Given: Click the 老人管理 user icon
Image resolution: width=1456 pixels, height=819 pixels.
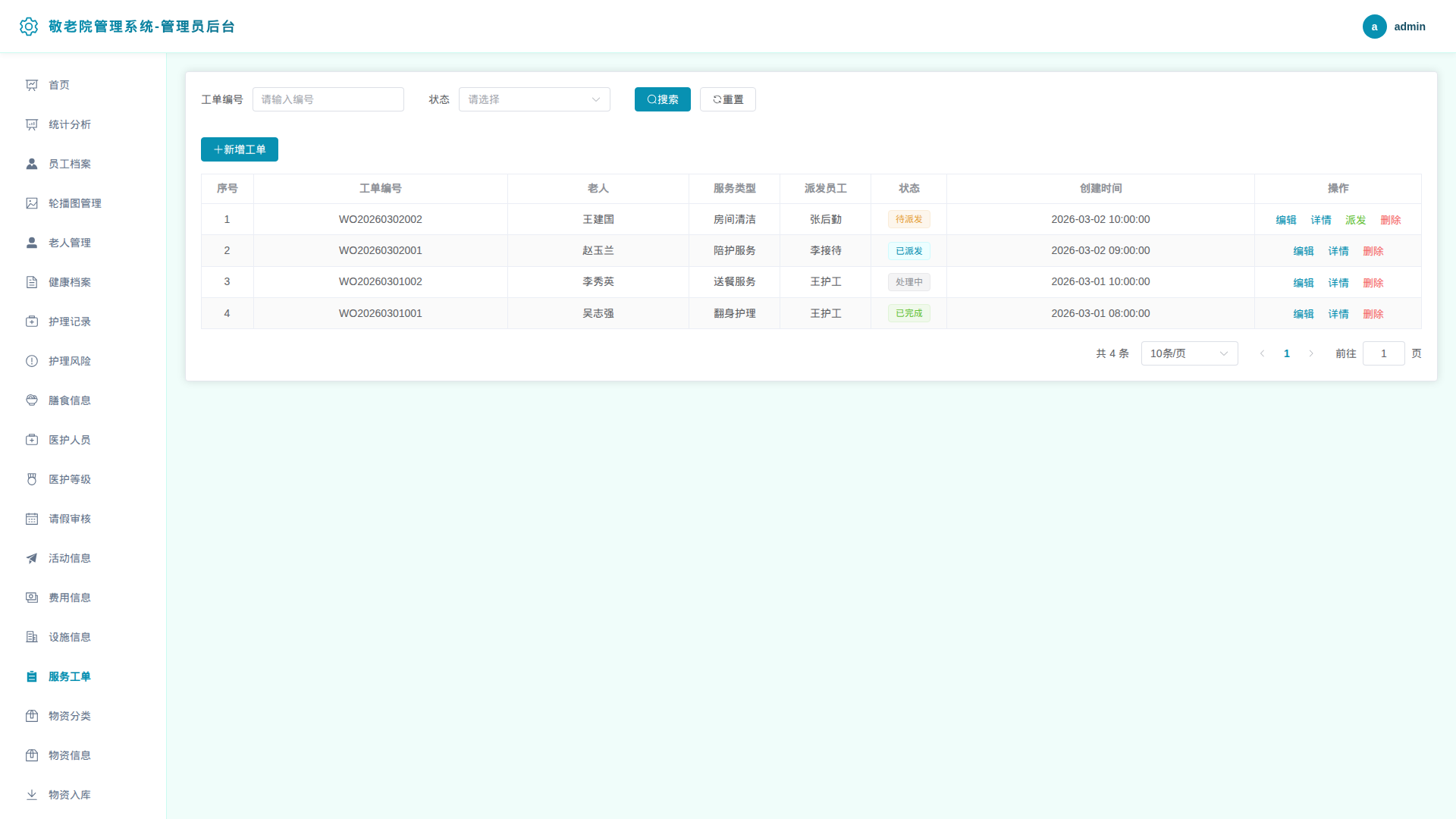Looking at the screenshot, I should point(32,243).
